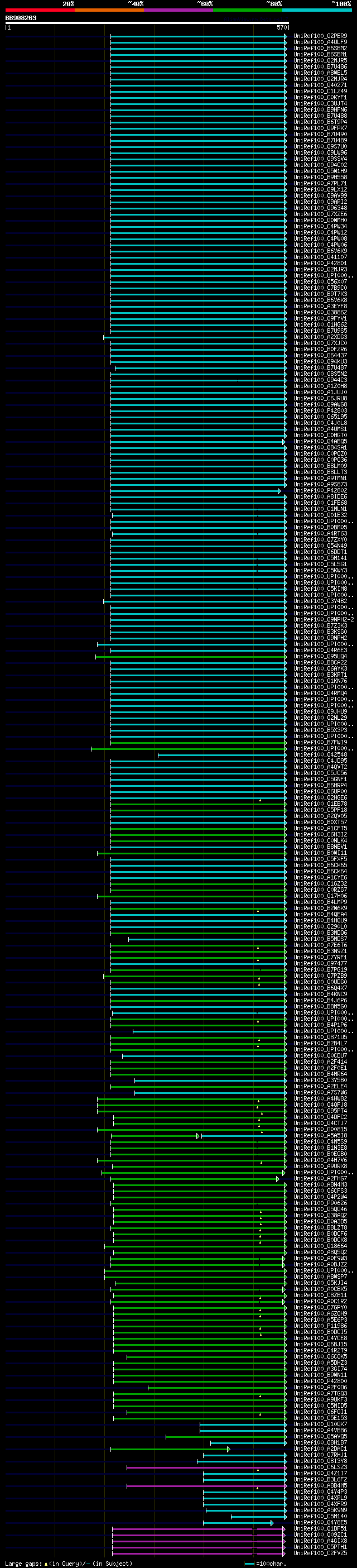The width and height of the screenshot is (357, 1568).
Task: Click the UniRef100_A7PL71 label
Action: click(x=321, y=183)
